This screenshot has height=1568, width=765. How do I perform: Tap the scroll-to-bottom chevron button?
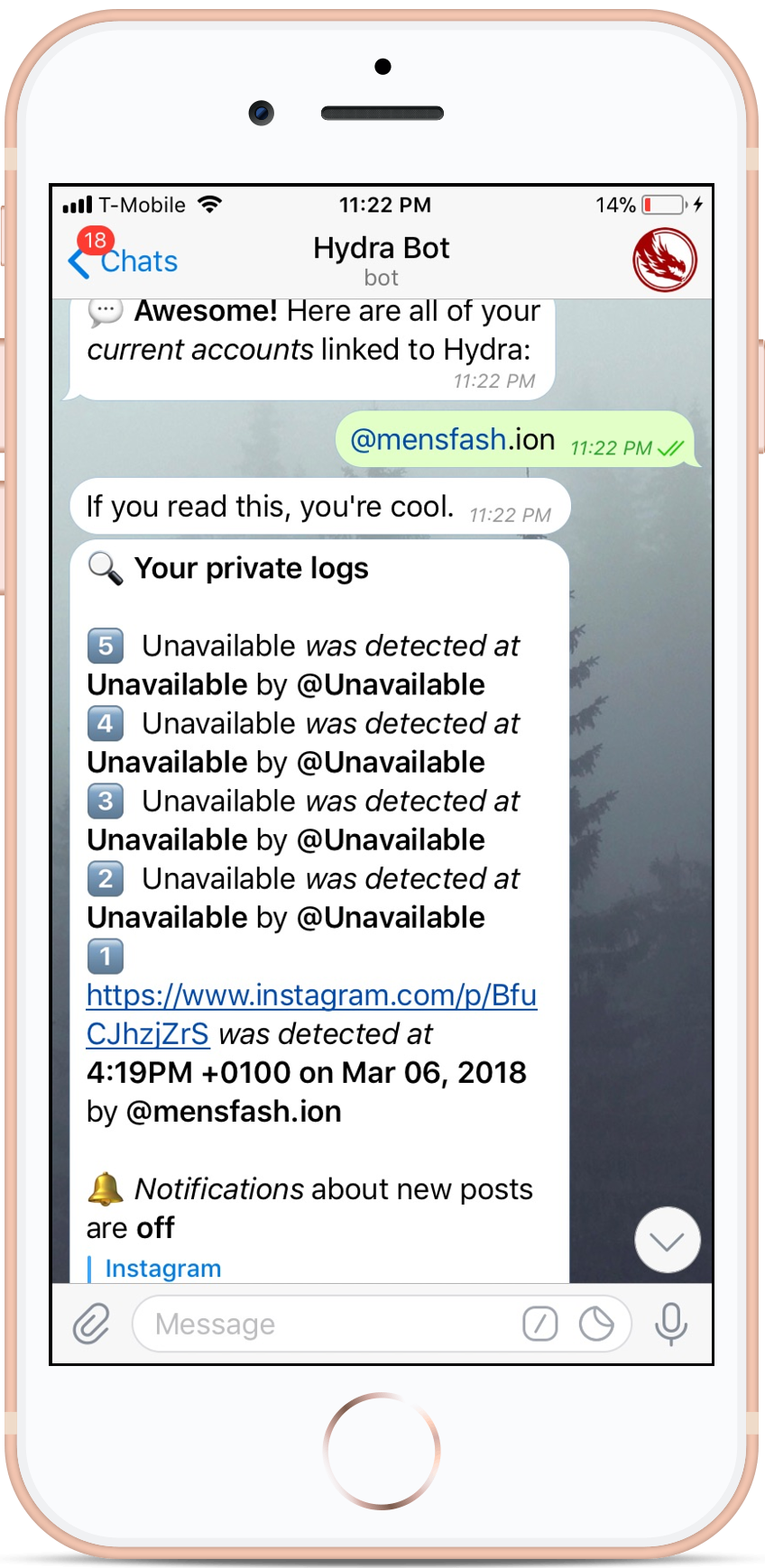click(668, 1240)
